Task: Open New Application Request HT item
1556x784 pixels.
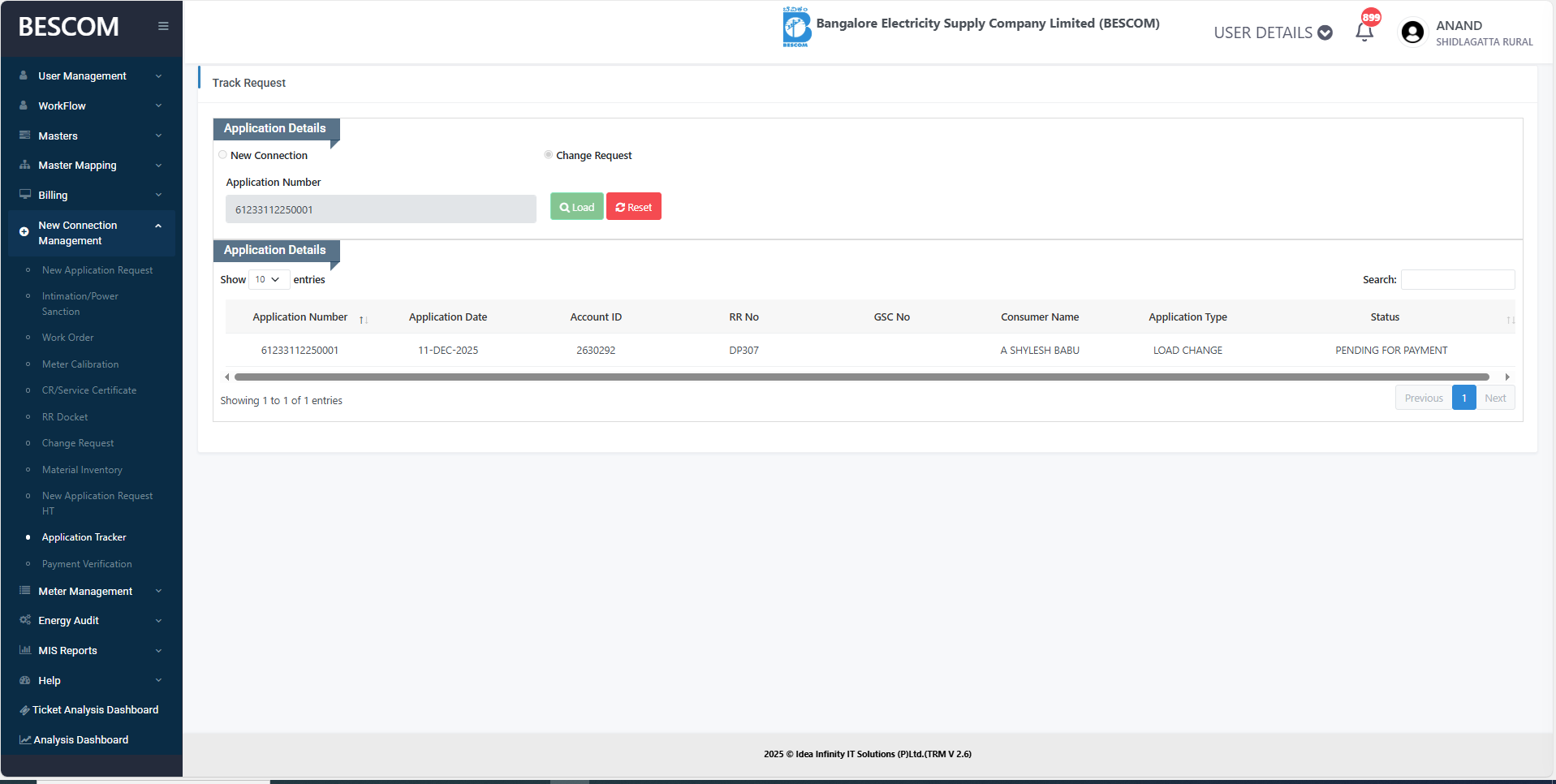Action: coord(97,503)
